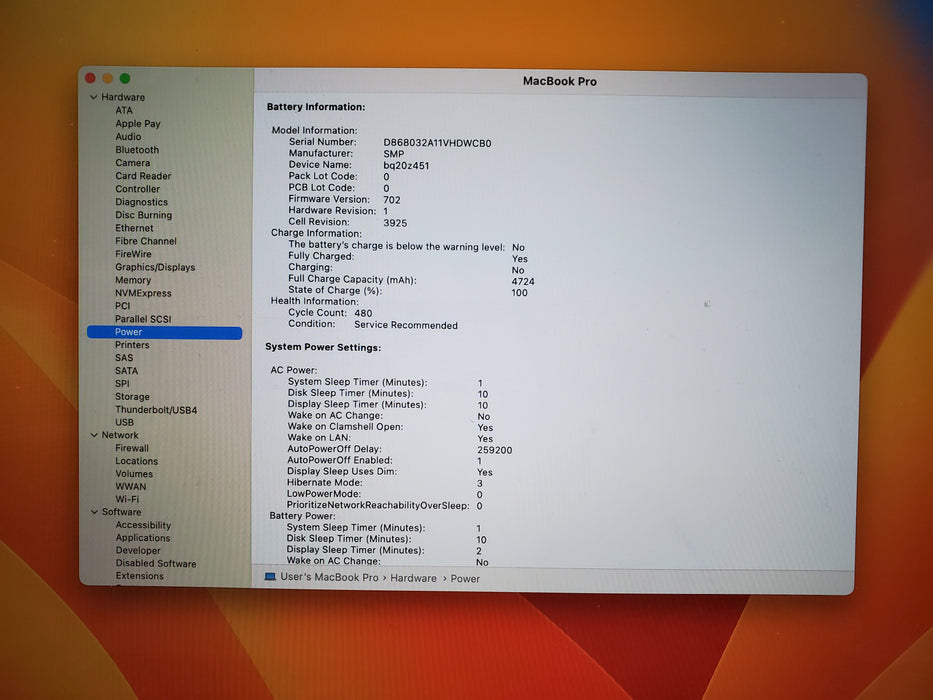Viewport: 933px width, 700px height.
Task: Click the Hardware category label
Action: (123, 97)
